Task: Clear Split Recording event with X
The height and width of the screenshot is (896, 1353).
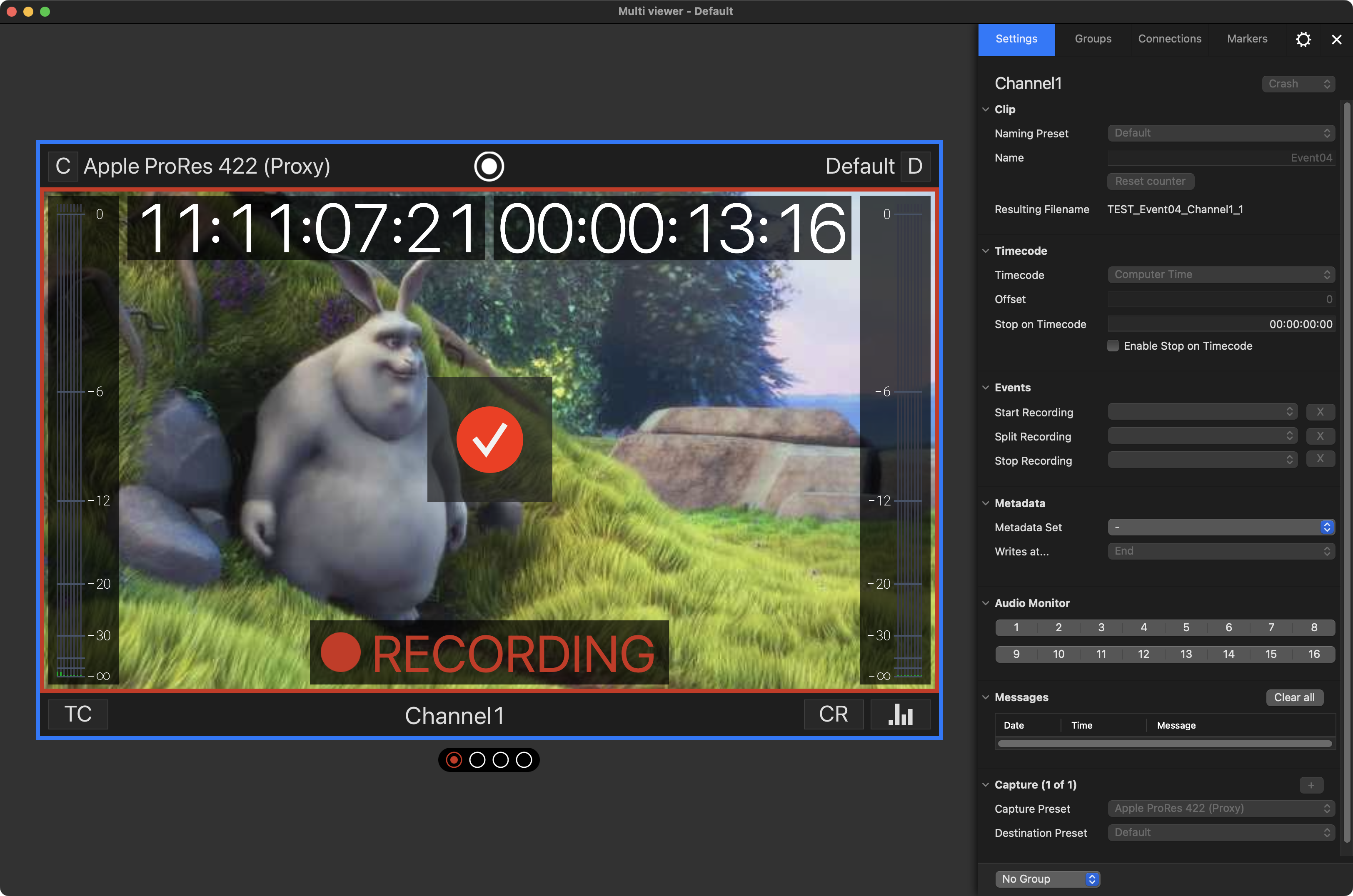Action: click(x=1321, y=436)
